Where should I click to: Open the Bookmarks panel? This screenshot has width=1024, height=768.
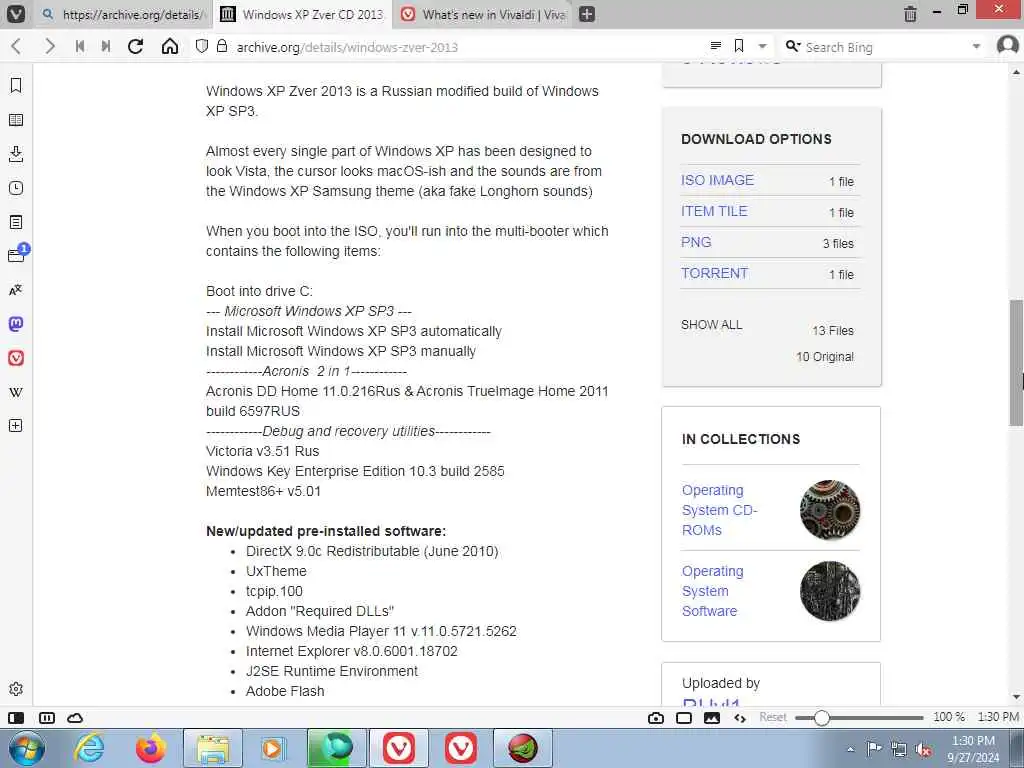click(16, 86)
